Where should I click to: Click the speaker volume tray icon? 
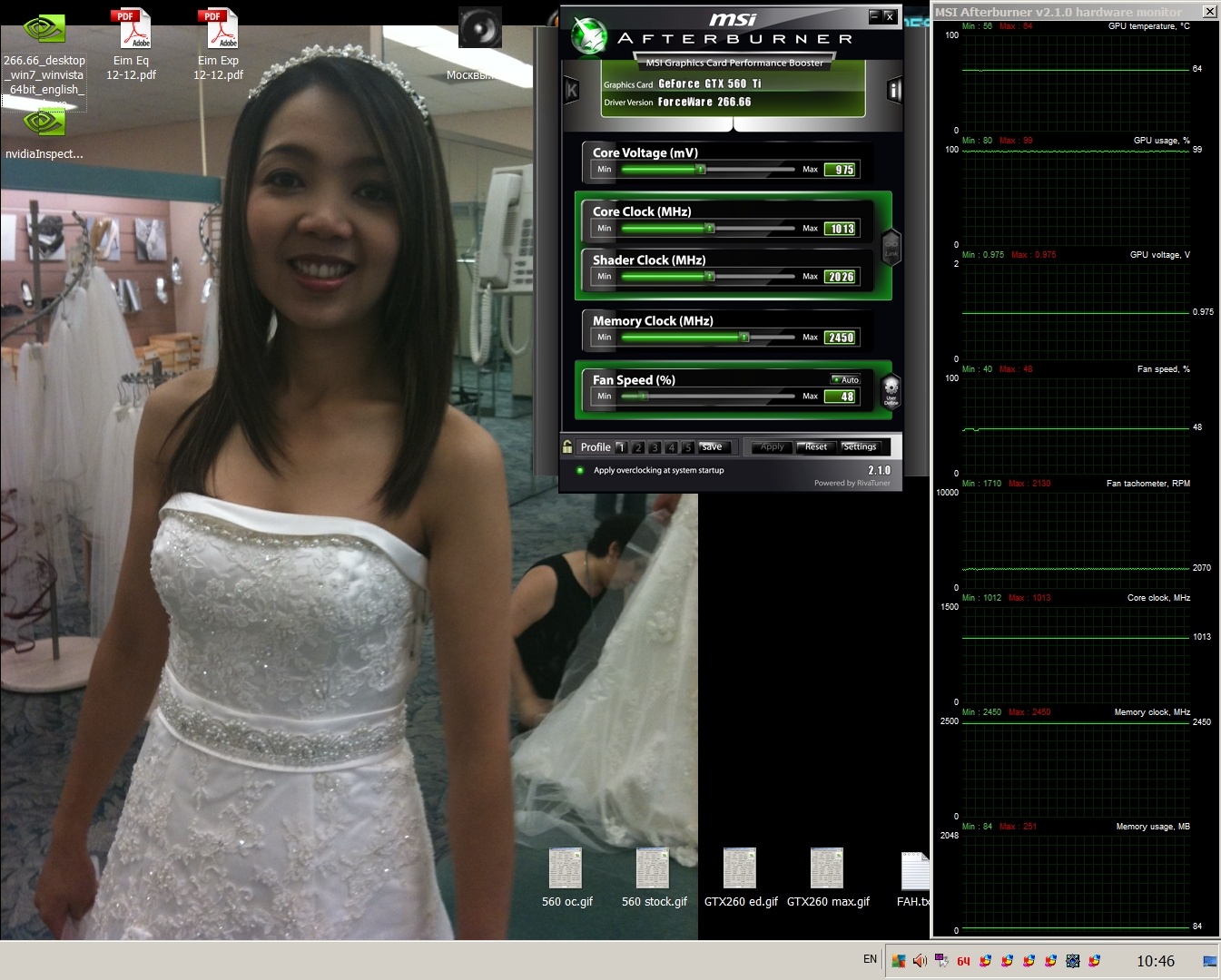[920, 961]
